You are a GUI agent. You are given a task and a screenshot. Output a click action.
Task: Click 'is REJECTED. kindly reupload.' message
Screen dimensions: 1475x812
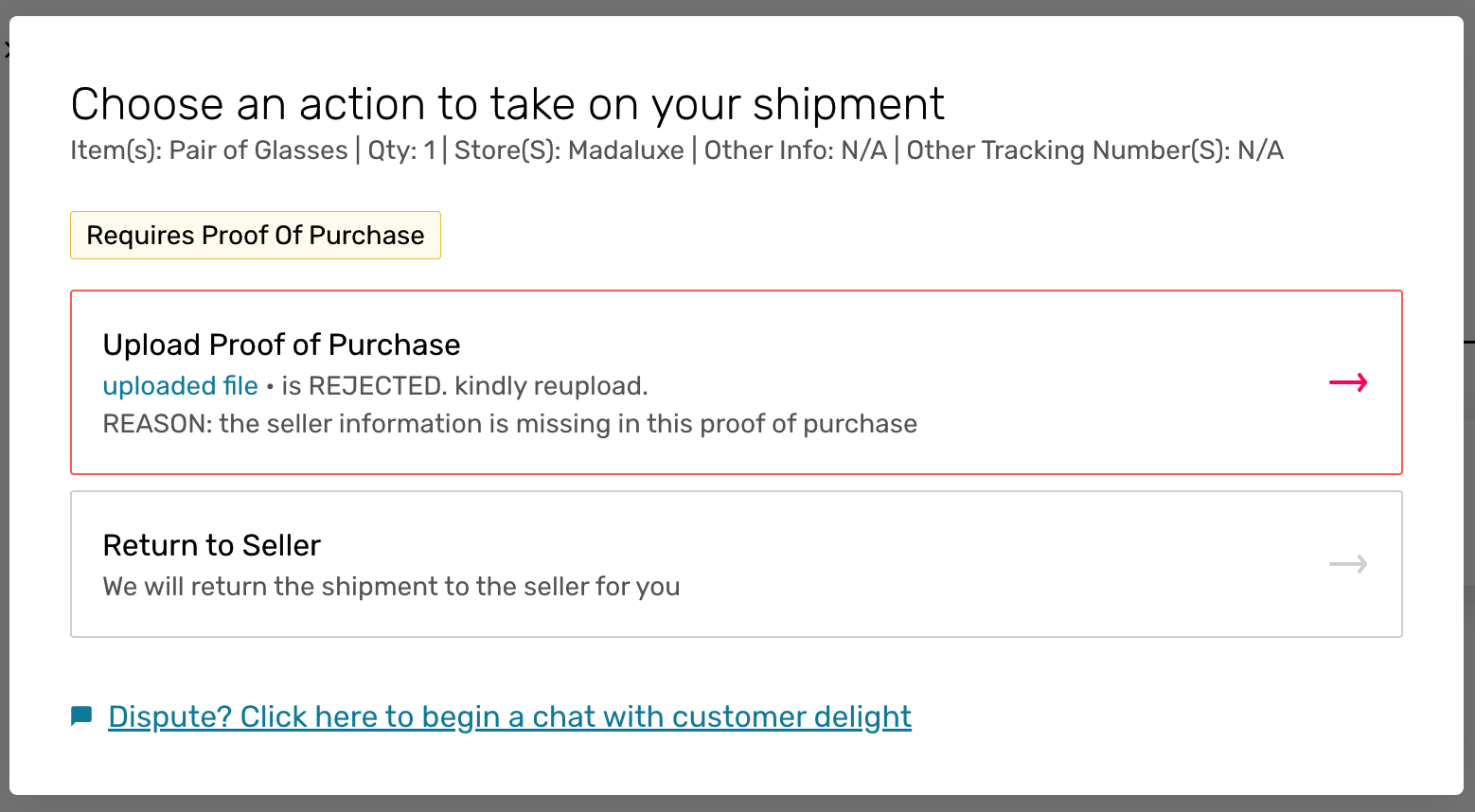465,386
